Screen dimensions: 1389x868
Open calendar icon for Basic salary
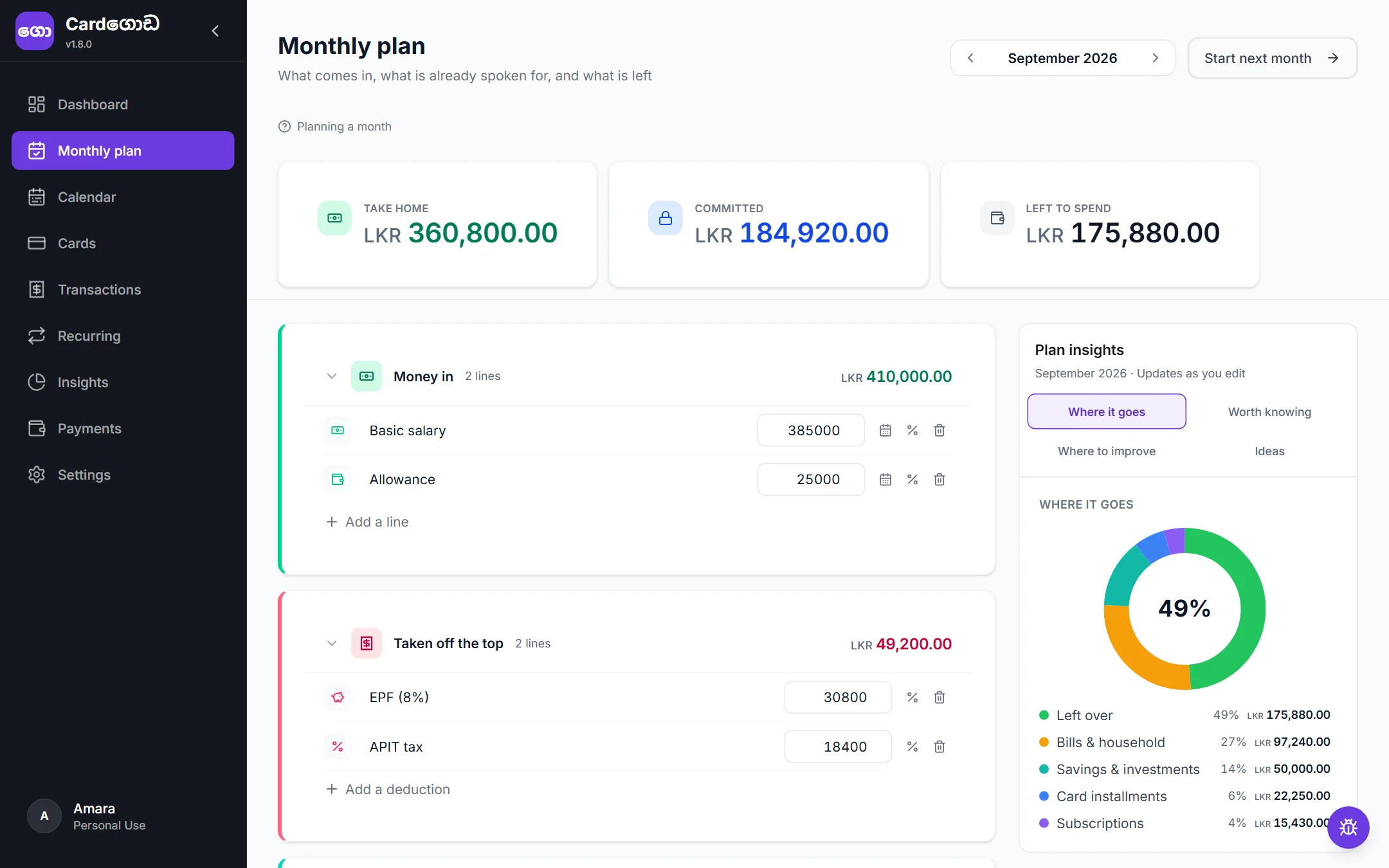point(885,430)
